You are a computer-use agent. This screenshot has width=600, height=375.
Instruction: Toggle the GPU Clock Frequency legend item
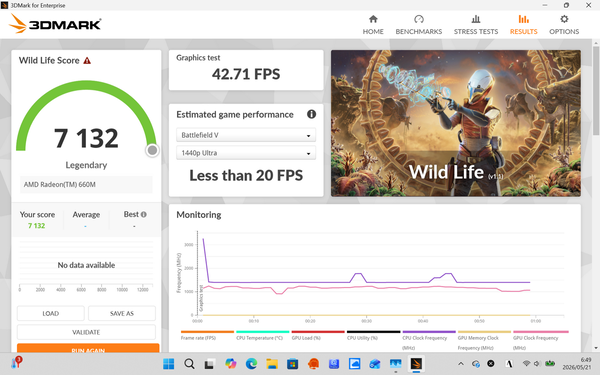[x=540, y=340]
